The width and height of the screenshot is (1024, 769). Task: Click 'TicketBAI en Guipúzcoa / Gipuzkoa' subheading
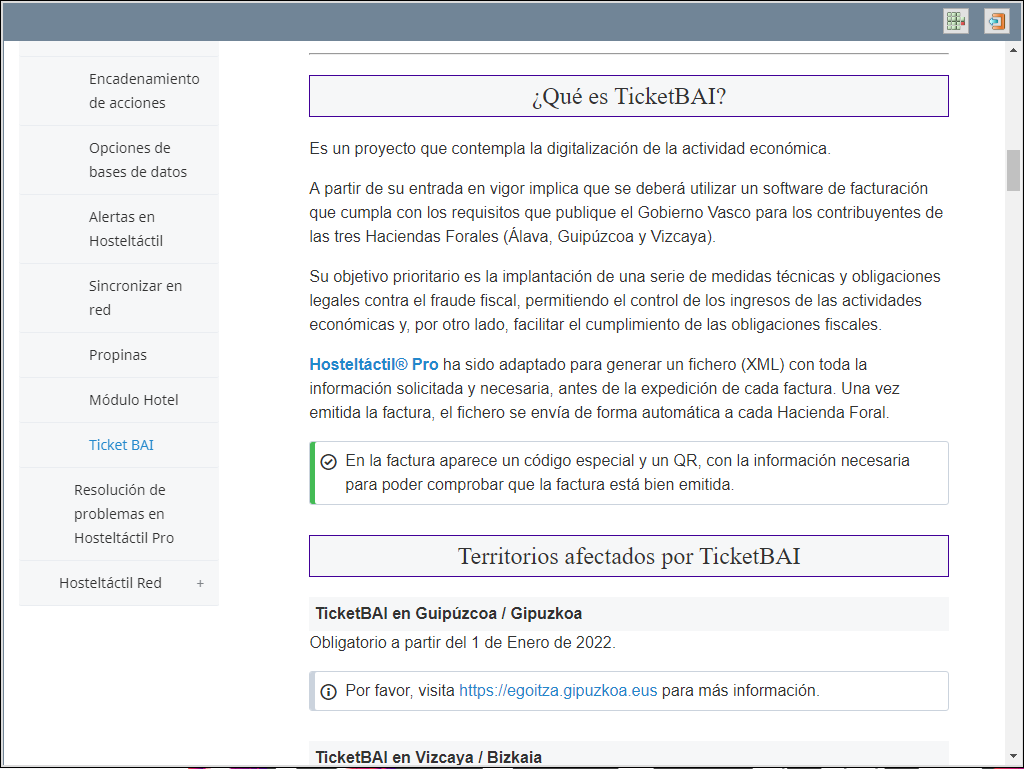coord(449,614)
